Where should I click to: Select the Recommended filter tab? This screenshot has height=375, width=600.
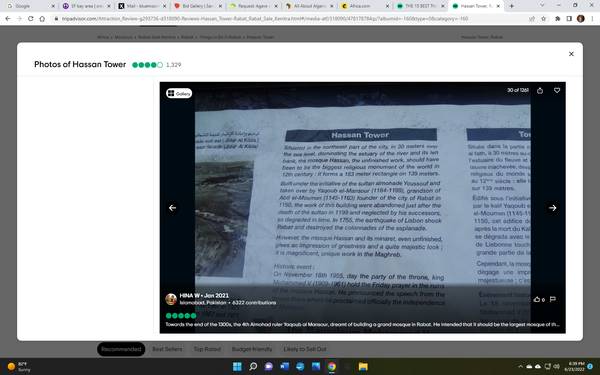pos(121,349)
